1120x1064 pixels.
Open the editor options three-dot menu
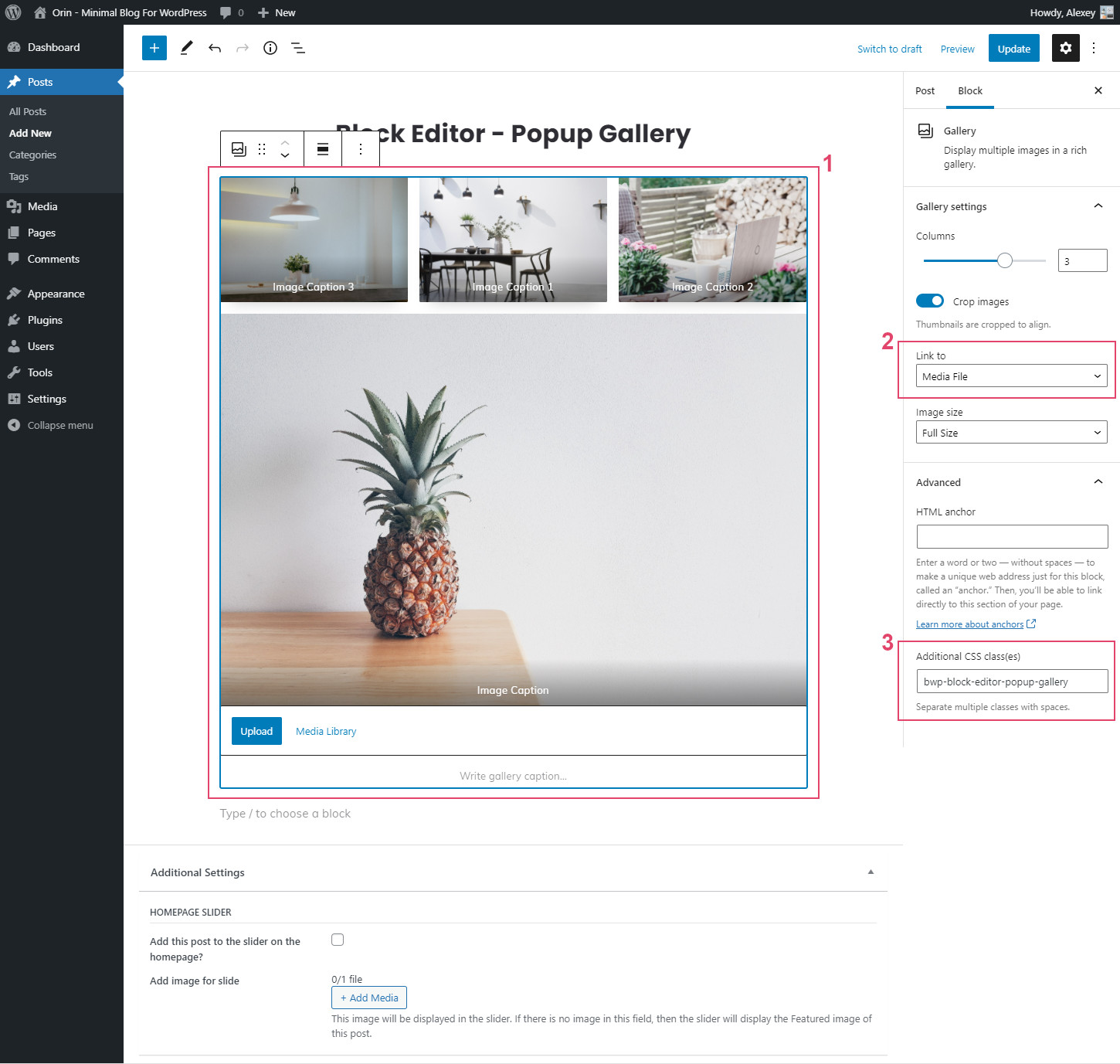(x=1094, y=48)
